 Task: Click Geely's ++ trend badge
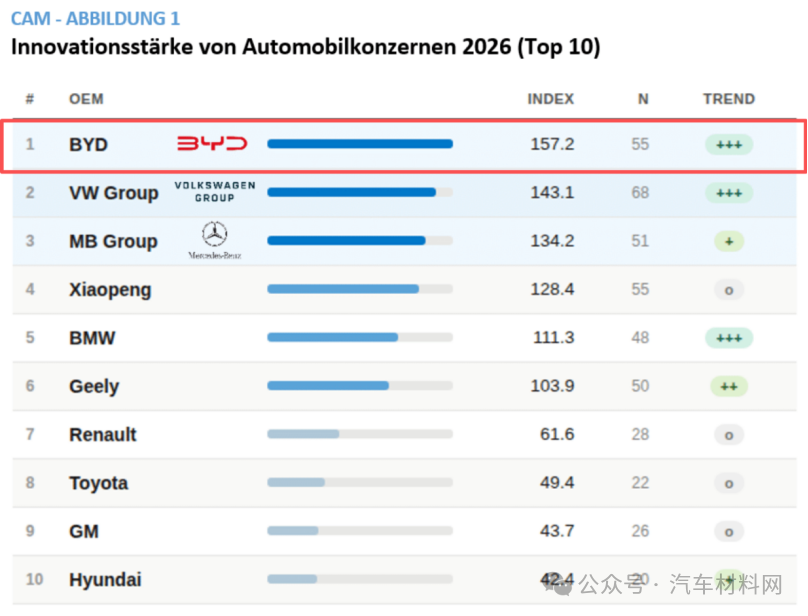click(729, 386)
